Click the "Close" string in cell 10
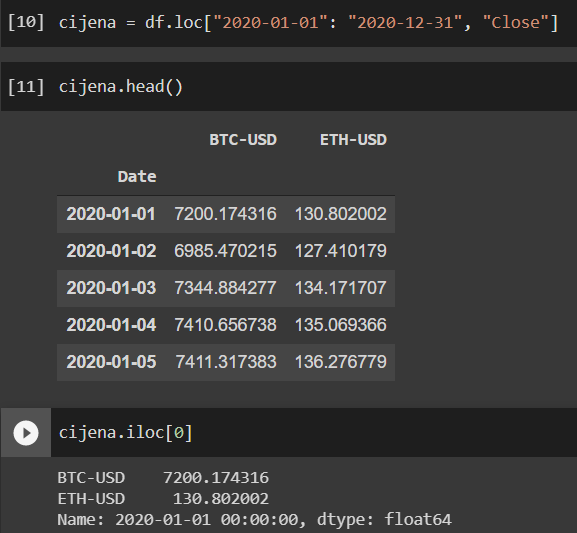 [516, 22]
